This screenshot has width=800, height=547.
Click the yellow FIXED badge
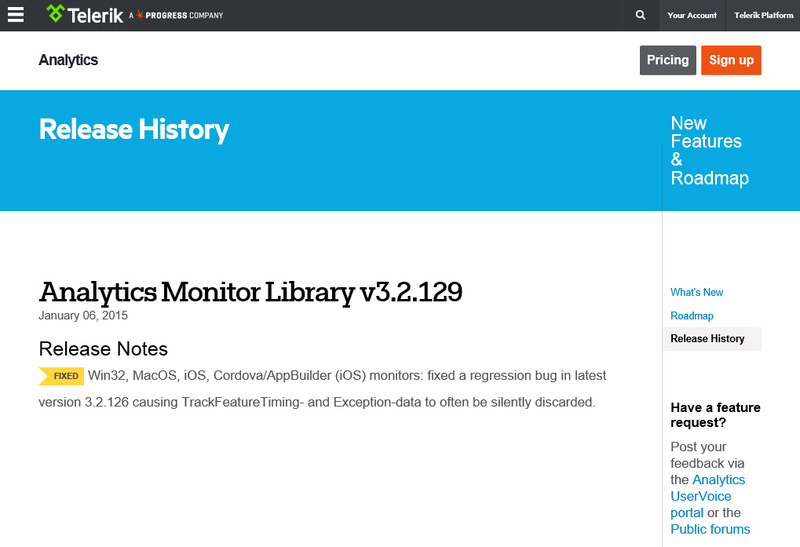(62, 376)
